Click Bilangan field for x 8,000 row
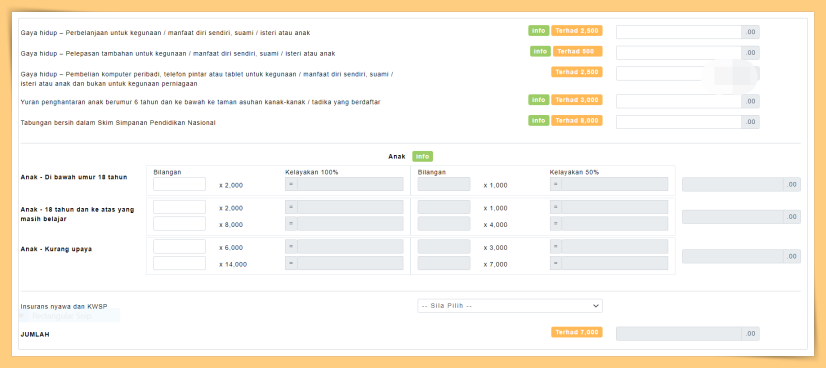The height and width of the screenshot is (368, 826). pyautogui.click(x=180, y=224)
